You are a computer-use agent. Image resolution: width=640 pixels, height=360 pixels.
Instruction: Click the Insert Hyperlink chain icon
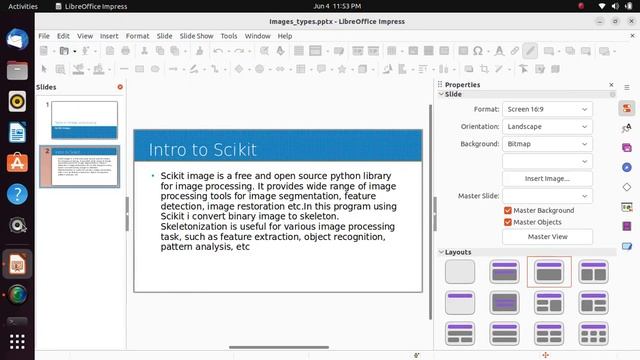514,51
